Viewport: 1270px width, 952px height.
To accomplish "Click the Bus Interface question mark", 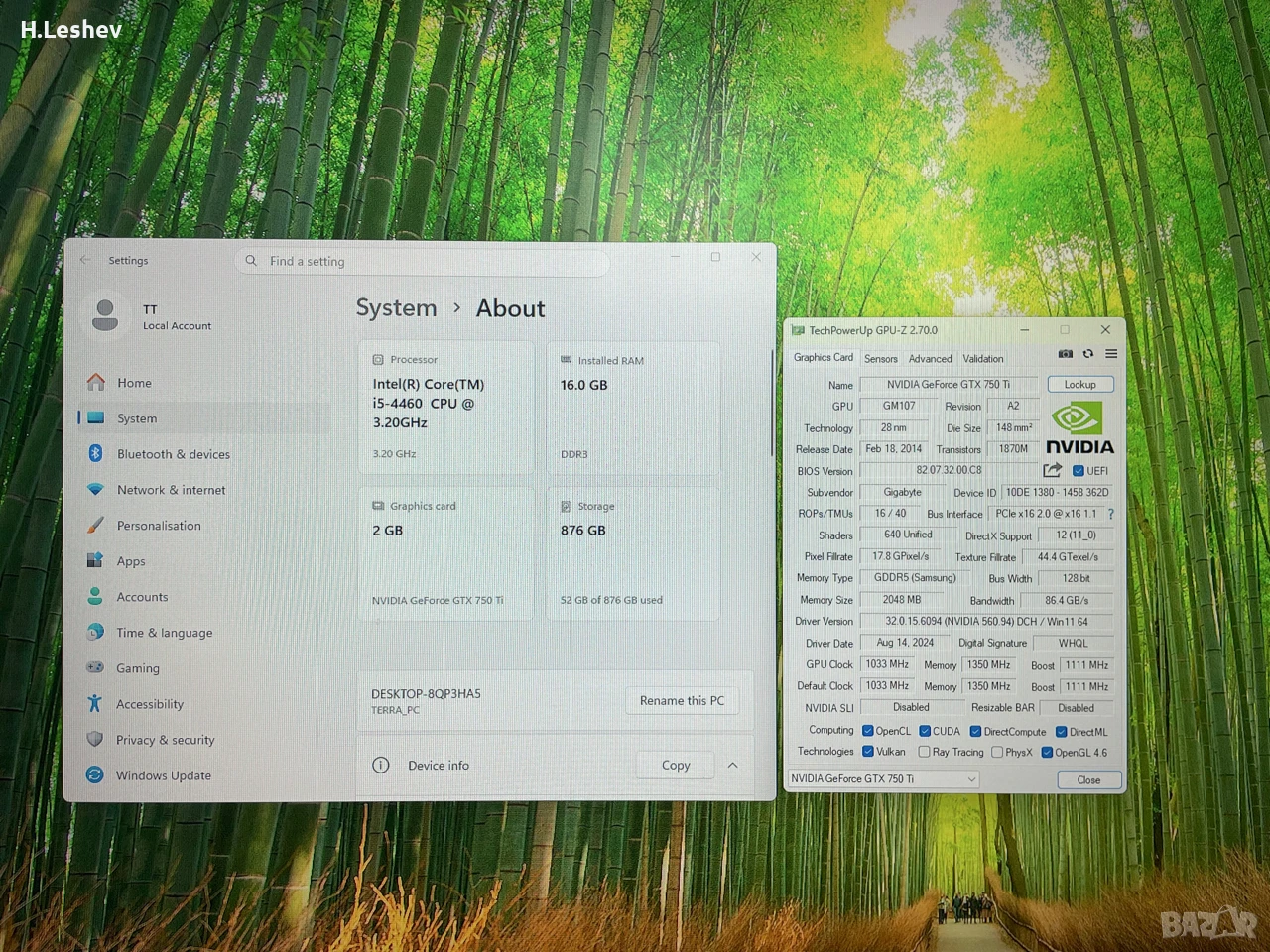I will coord(1110,514).
